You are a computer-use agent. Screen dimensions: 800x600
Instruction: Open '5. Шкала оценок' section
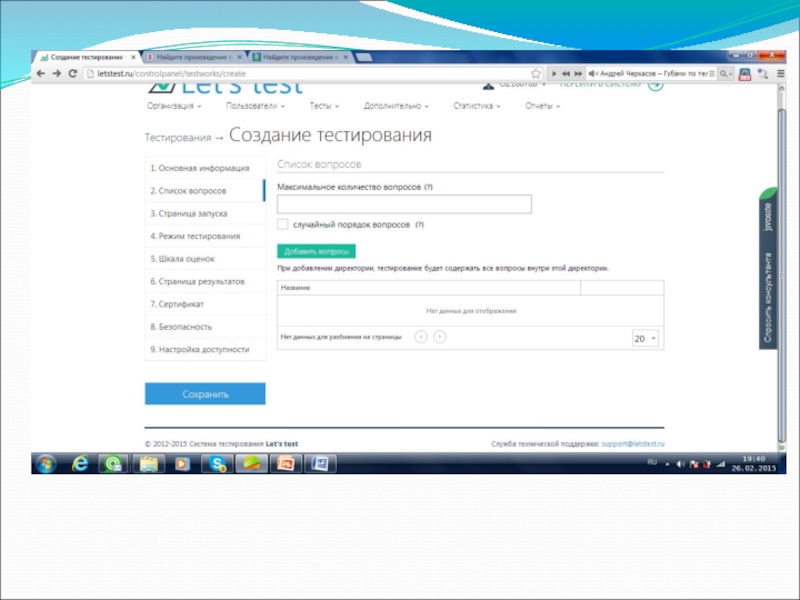coord(182,259)
